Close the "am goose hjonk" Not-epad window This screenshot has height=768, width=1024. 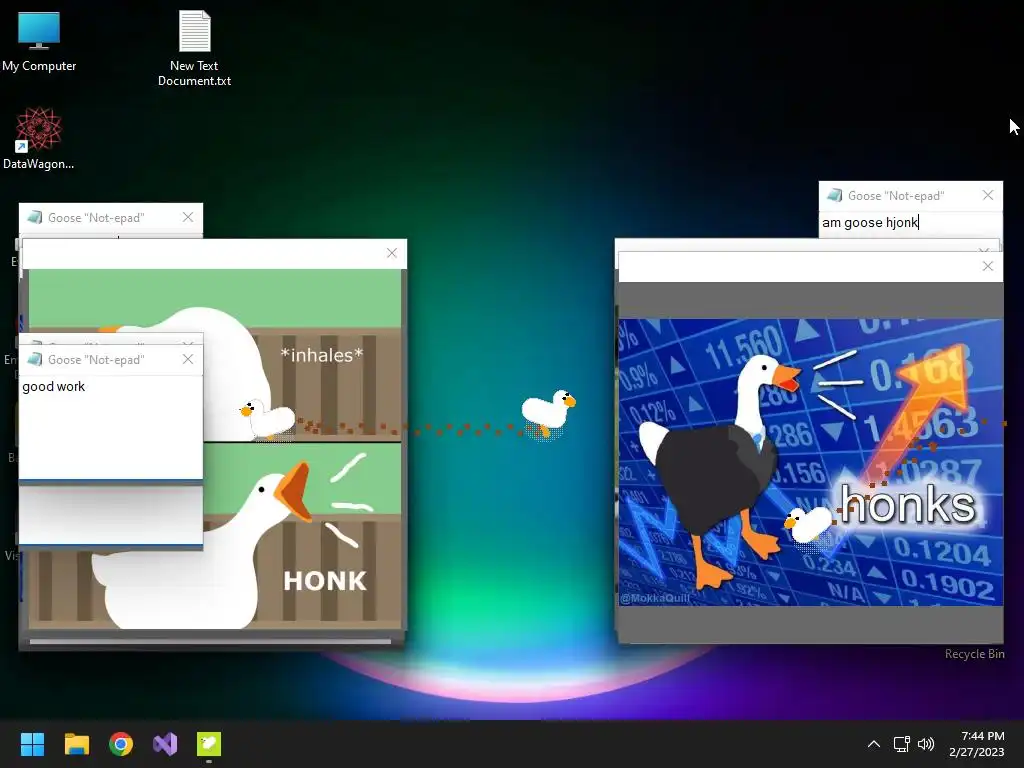[988, 195]
